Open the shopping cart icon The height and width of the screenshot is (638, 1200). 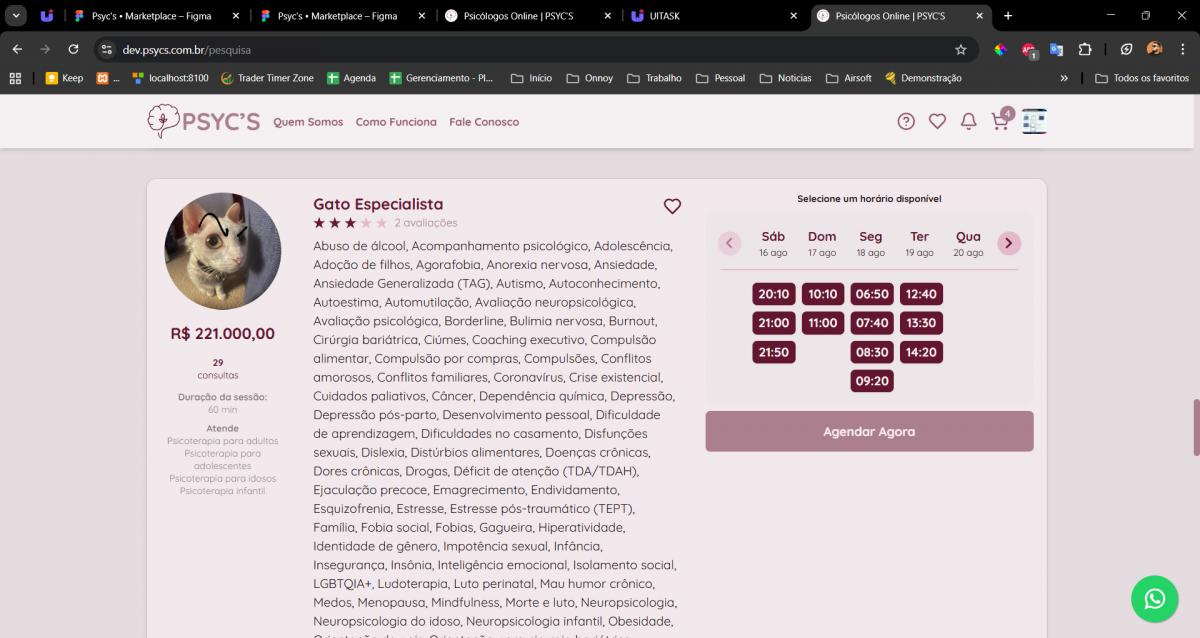[x=999, y=121]
